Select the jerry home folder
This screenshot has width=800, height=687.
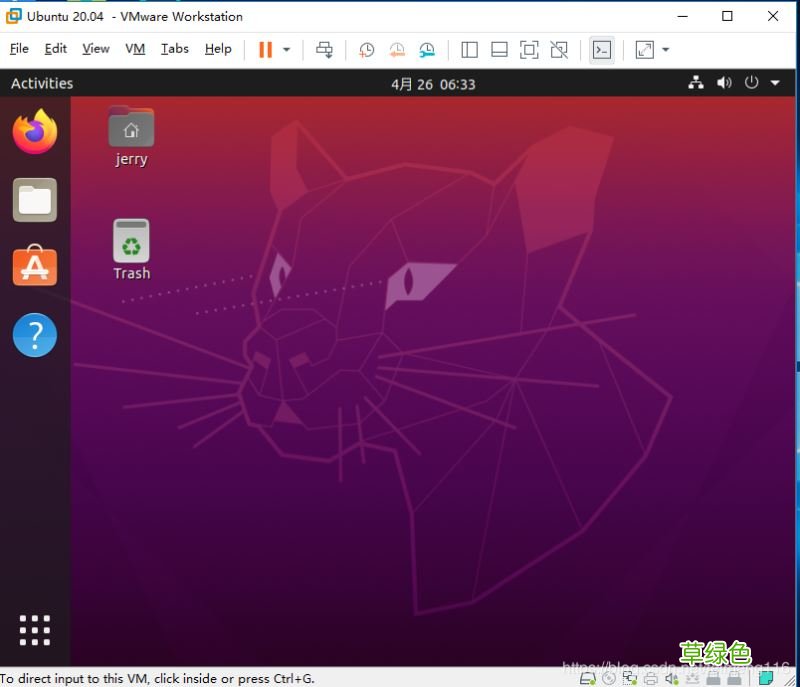[131, 137]
